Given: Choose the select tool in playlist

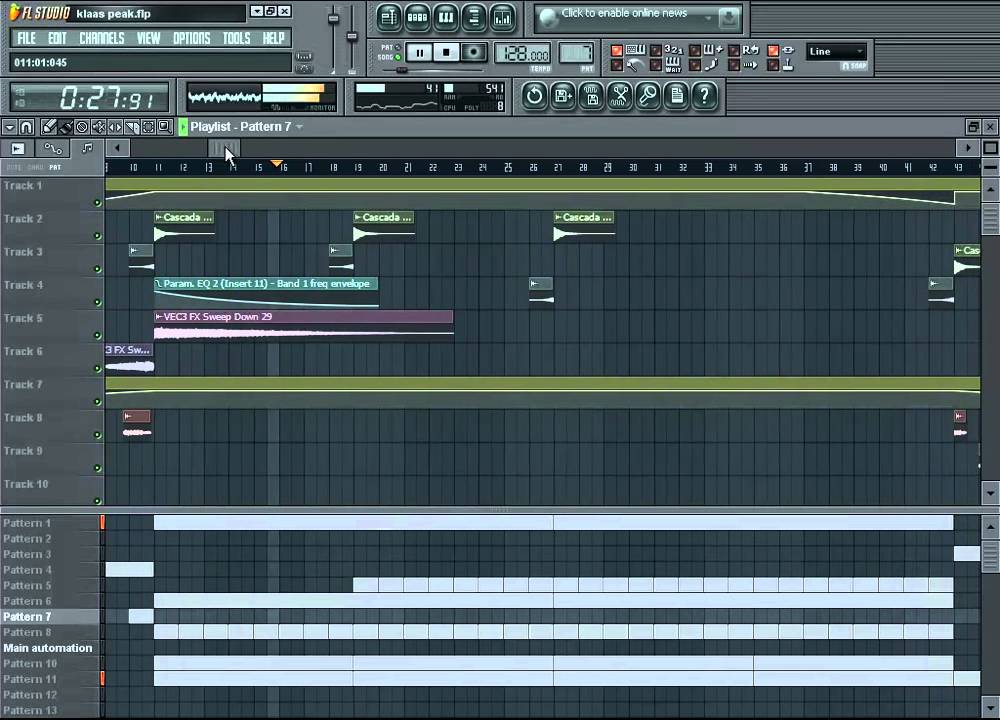Looking at the screenshot, I should tap(148, 127).
